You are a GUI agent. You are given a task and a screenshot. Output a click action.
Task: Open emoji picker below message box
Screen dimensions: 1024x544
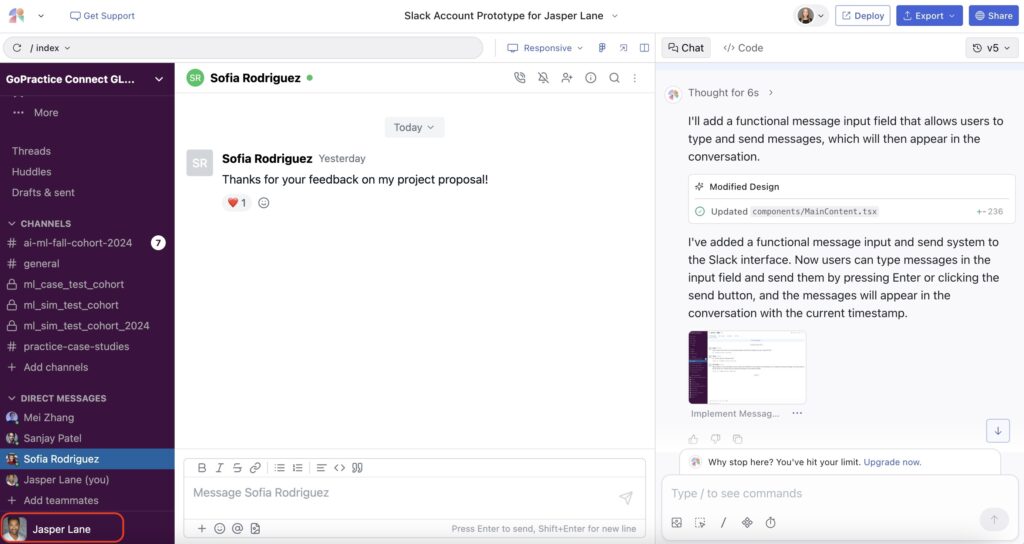[x=219, y=528]
